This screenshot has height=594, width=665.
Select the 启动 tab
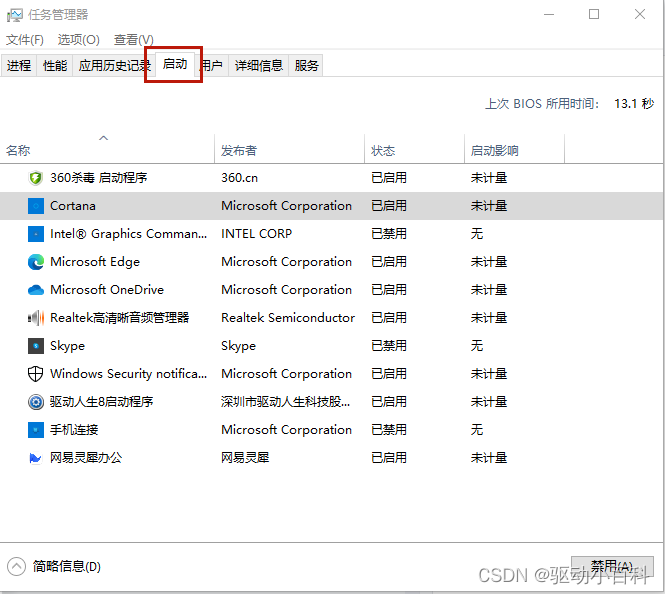point(175,64)
